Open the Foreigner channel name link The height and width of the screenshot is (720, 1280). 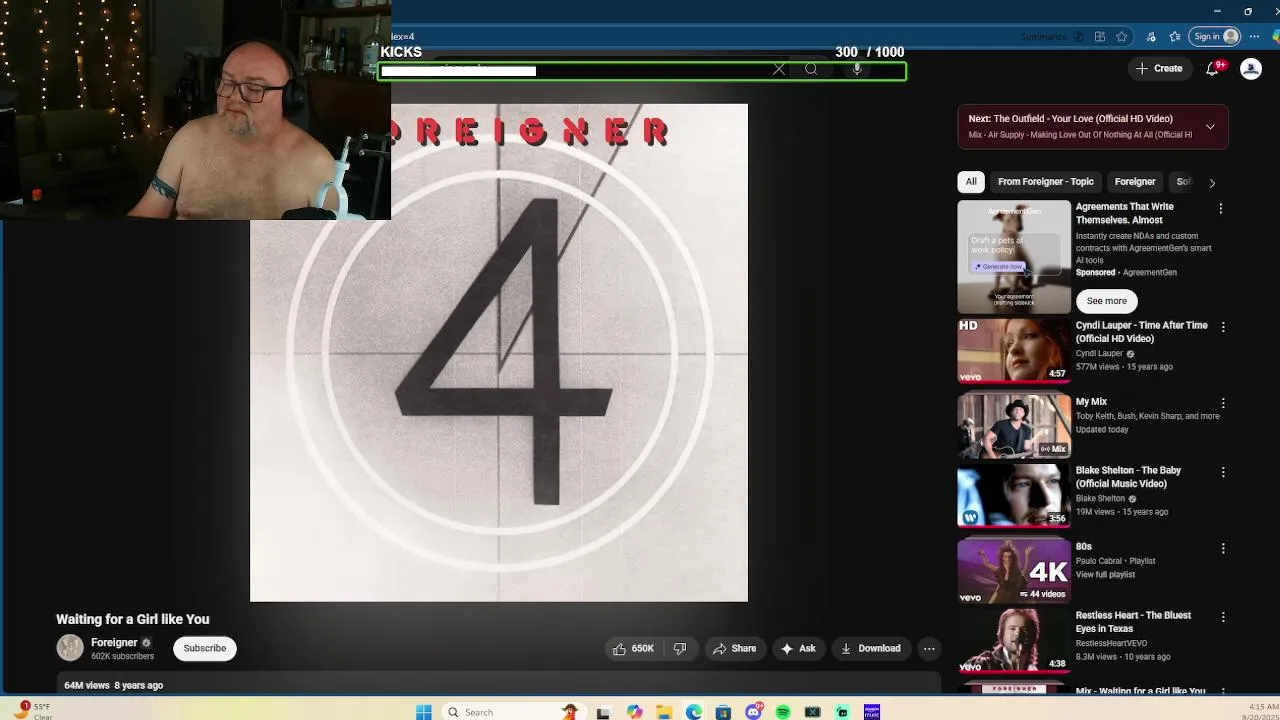pos(114,643)
